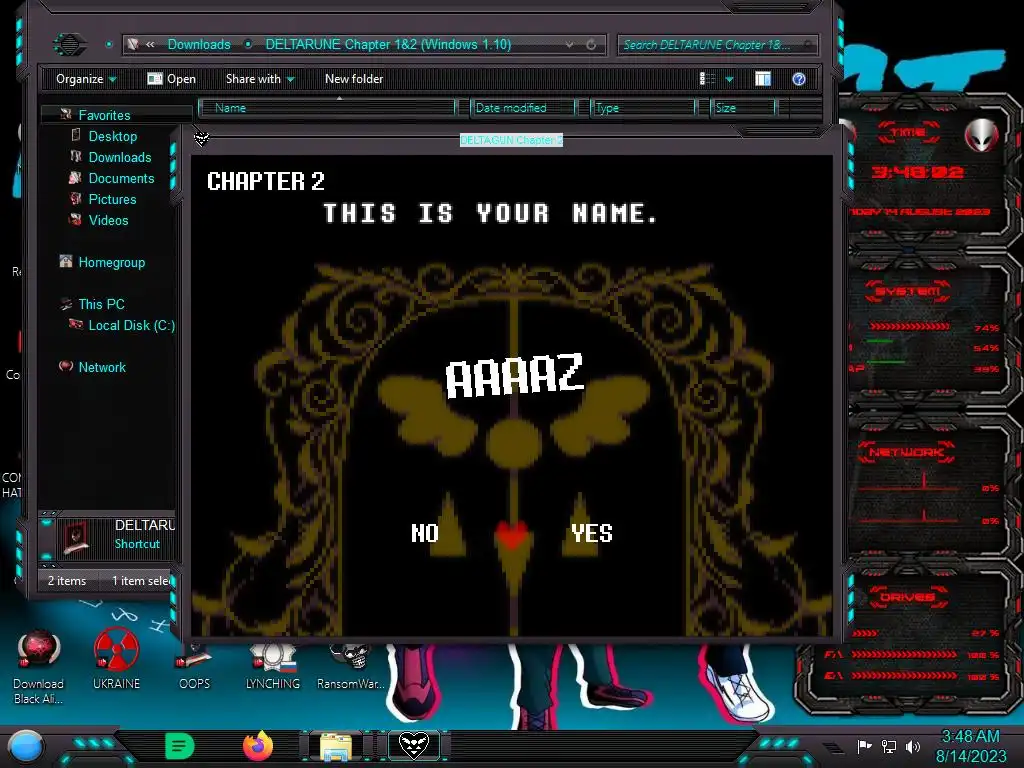Open Local Disk (C:) in navigation pane
Viewport: 1024px width, 768px height.
click(x=132, y=325)
